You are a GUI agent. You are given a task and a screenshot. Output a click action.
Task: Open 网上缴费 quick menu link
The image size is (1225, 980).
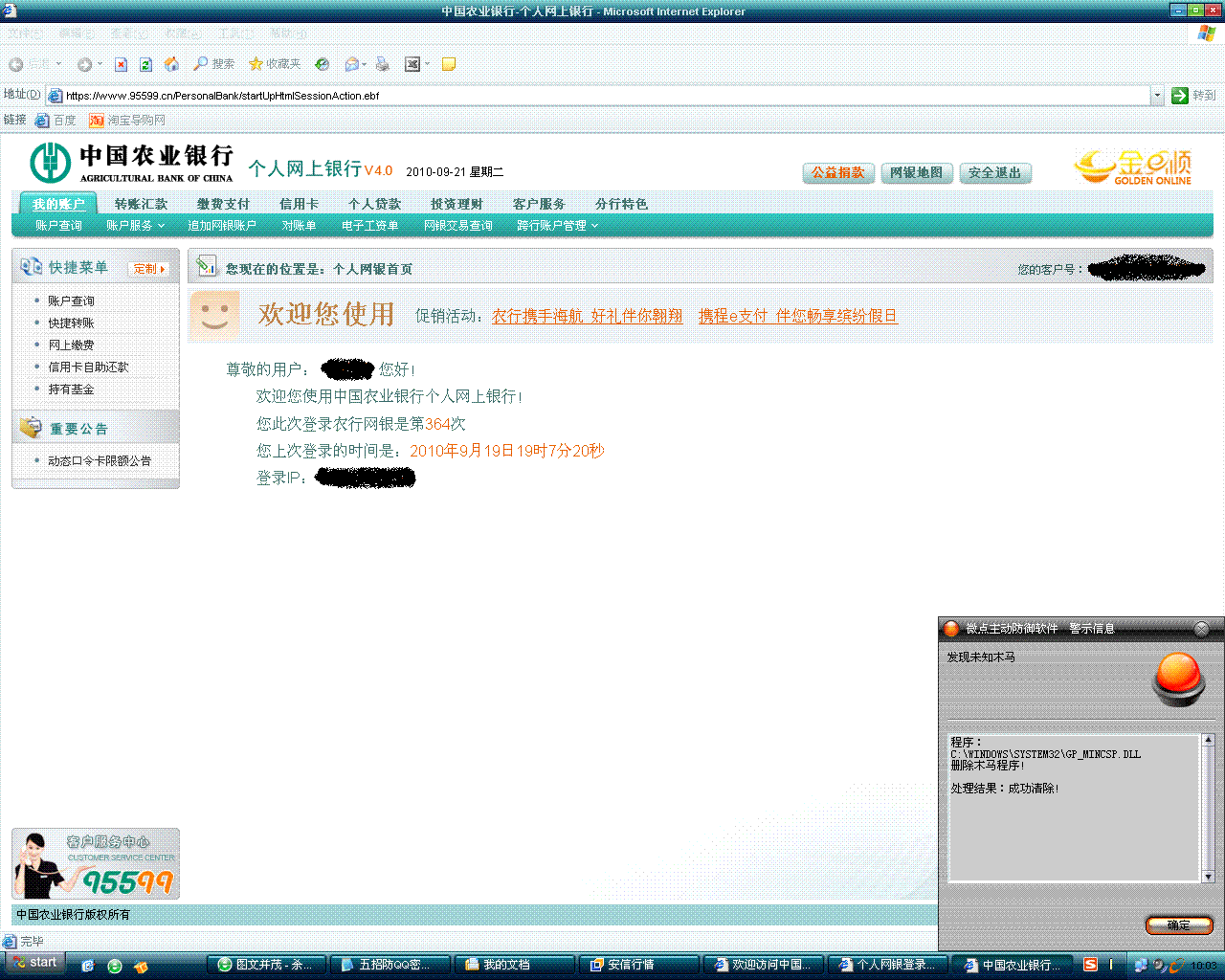point(71,345)
